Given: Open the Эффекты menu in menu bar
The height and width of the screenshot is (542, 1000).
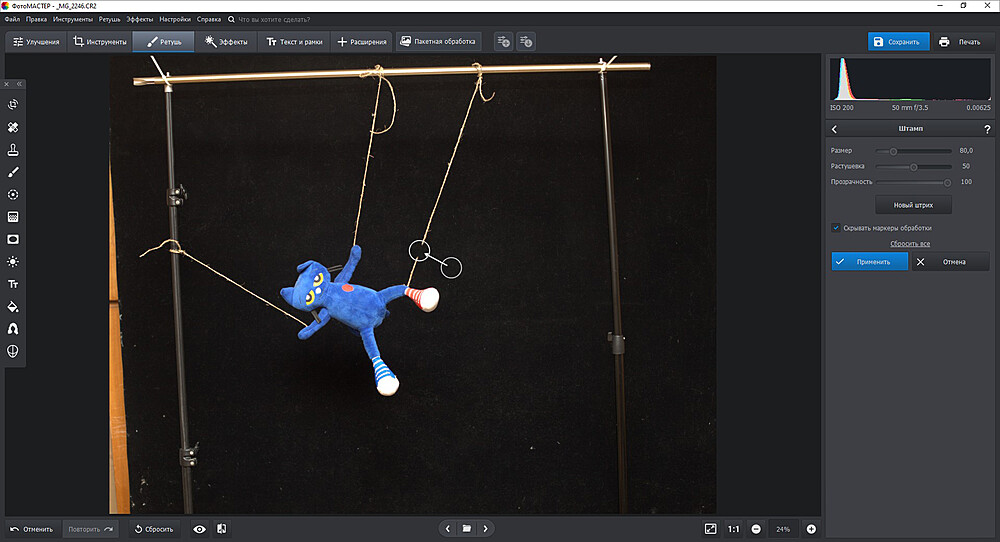Looking at the screenshot, I should coord(139,19).
